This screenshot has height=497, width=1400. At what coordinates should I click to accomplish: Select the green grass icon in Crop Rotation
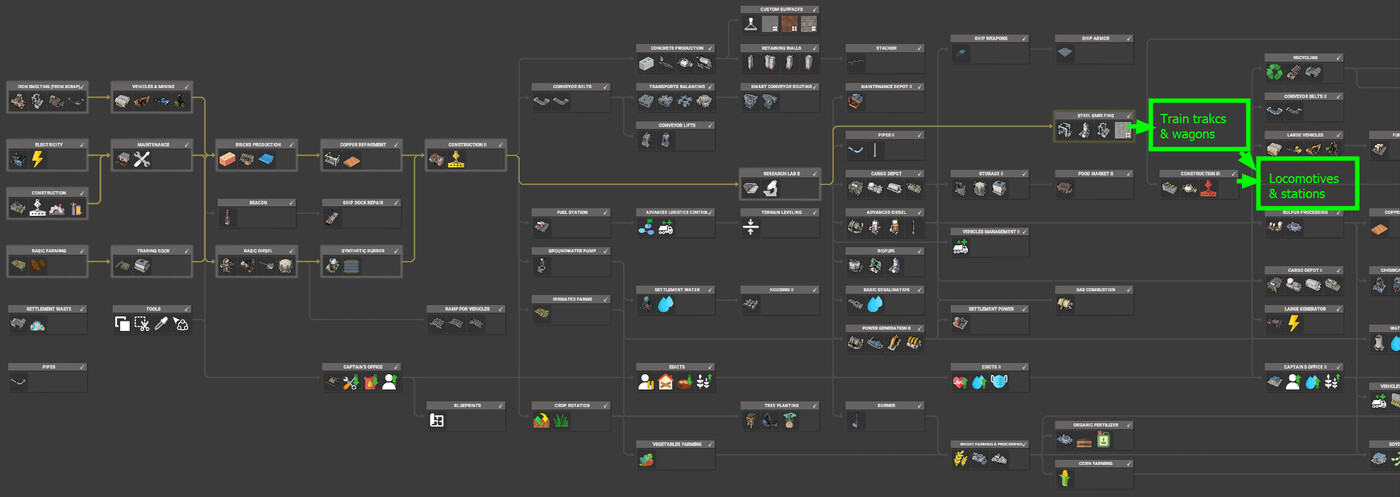pos(562,421)
